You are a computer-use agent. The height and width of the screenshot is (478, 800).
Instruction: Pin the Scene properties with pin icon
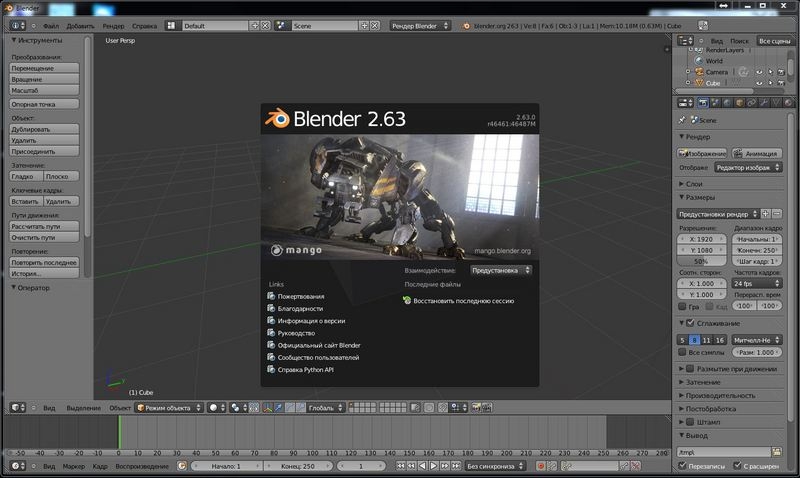pyautogui.click(x=682, y=120)
